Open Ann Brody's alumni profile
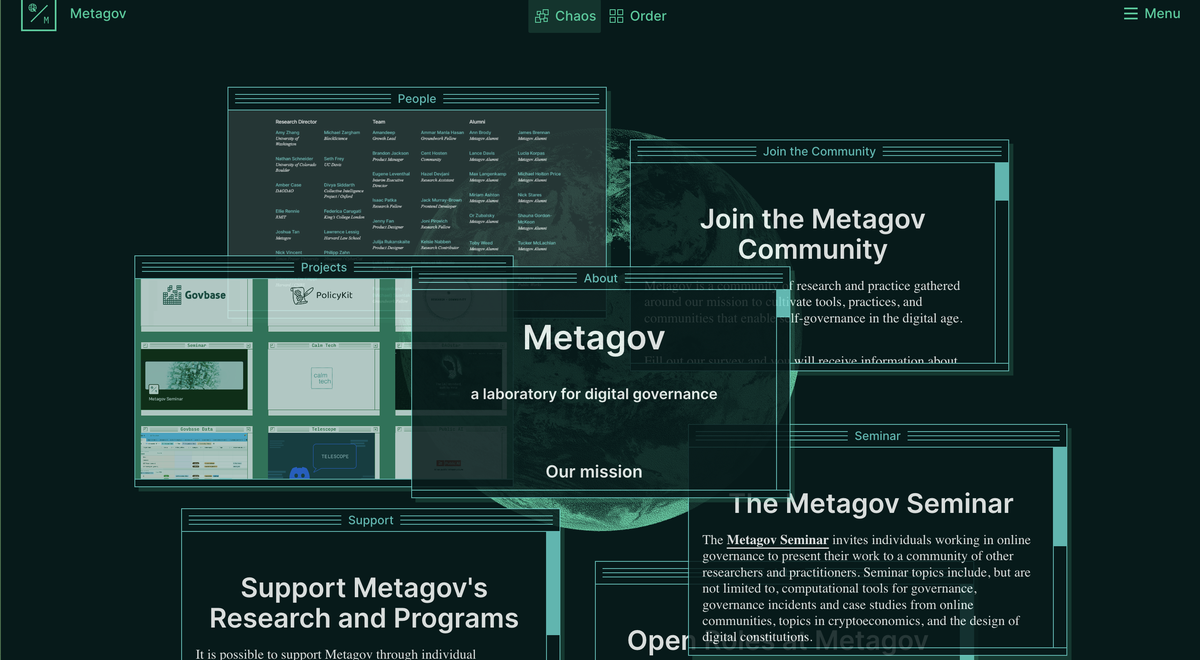This screenshot has height=660, width=1200. (x=480, y=132)
